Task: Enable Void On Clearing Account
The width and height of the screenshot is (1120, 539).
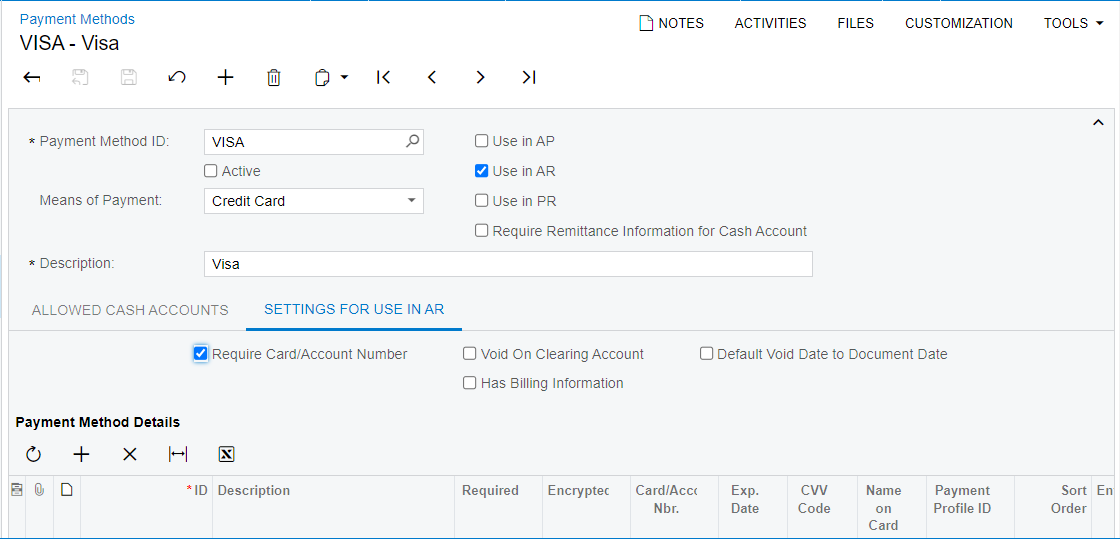Action: (469, 353)
